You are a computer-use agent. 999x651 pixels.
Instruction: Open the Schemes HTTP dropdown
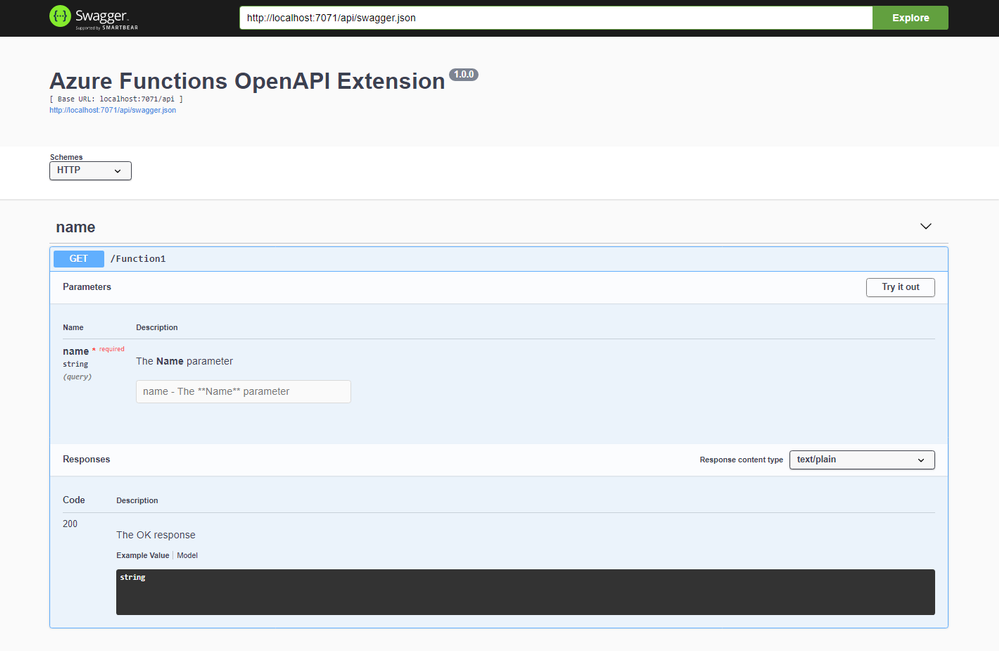pyautogui.click(x=90, y=171)
